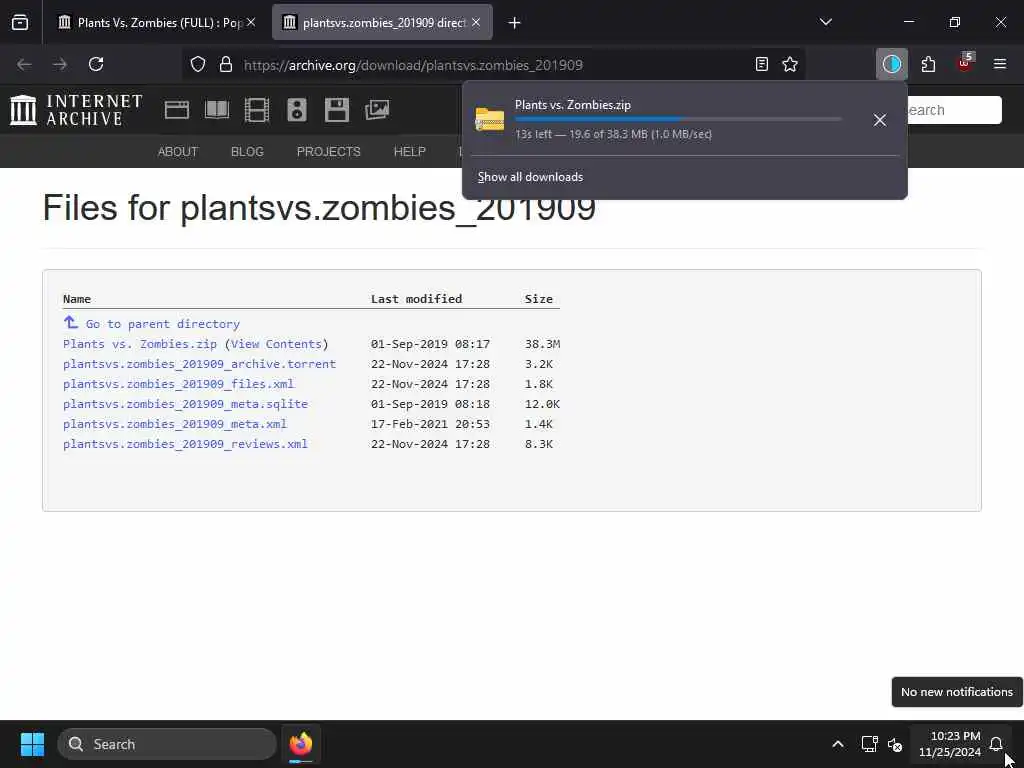Open plantsvs.zombies_201909_archive.torrent link

[199, 364]
